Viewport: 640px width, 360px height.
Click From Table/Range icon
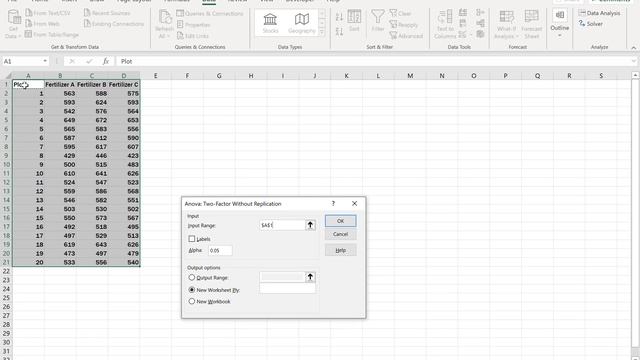pos(28,34)
